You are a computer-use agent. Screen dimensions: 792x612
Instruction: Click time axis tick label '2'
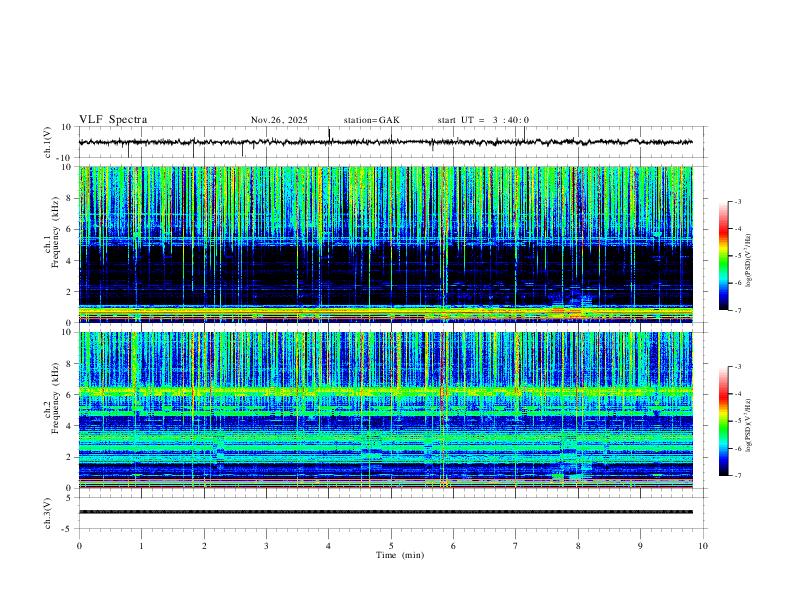click(204, 546)
